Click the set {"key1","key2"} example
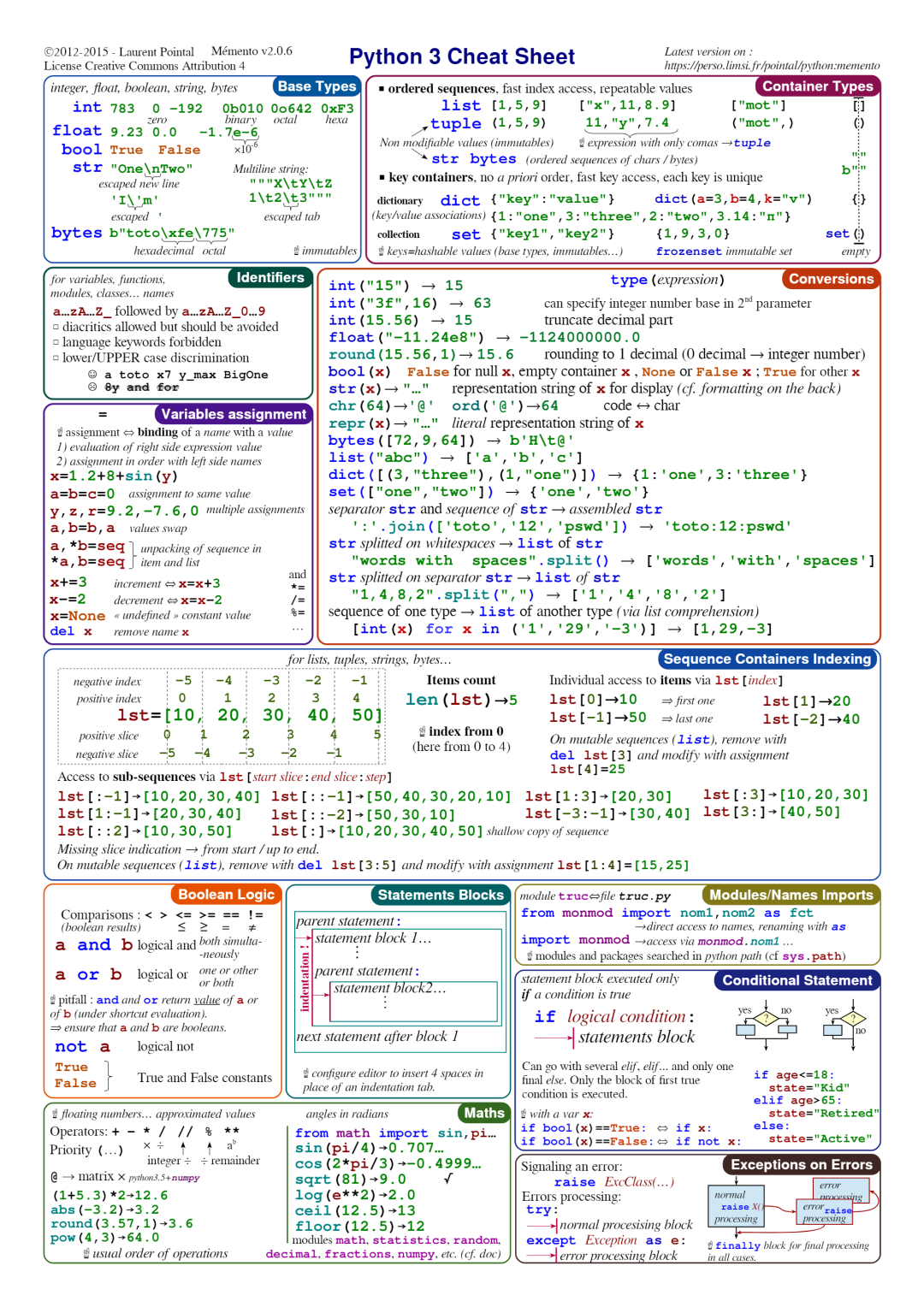The image size is (924, 1307). tap(533, 234)
